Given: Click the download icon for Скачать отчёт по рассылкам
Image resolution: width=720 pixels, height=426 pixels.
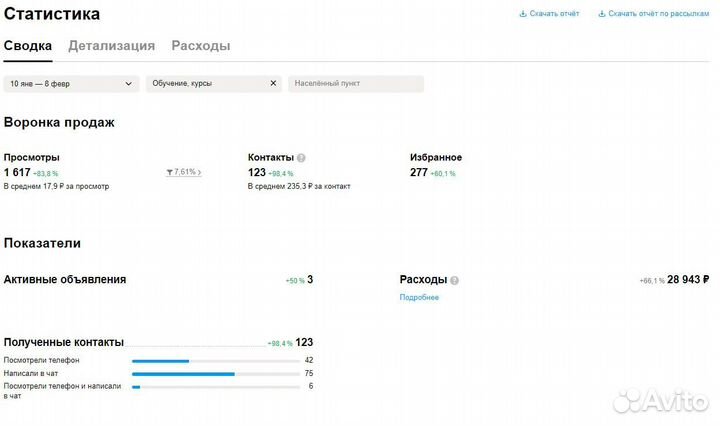Looking at the screenshot, I should [x=601, y=14].
